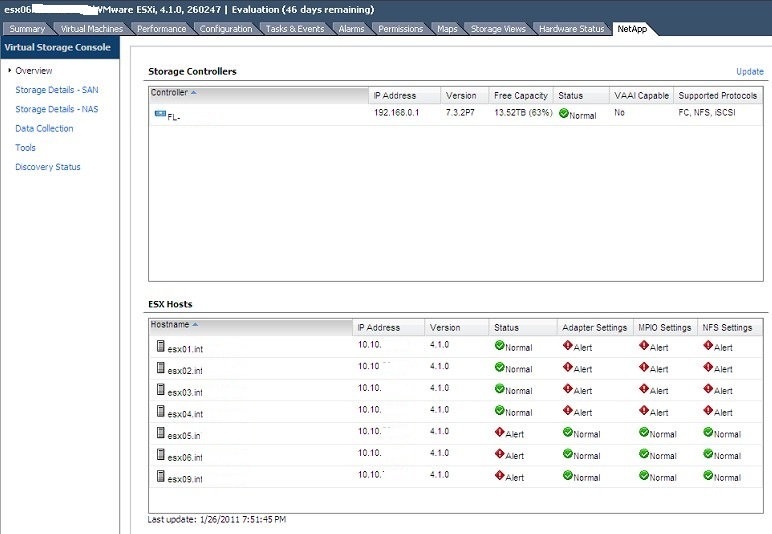Viewport: 772px width, 534px height.
Task: Open the Discovery Status page
Action: (x=48, y=167)
